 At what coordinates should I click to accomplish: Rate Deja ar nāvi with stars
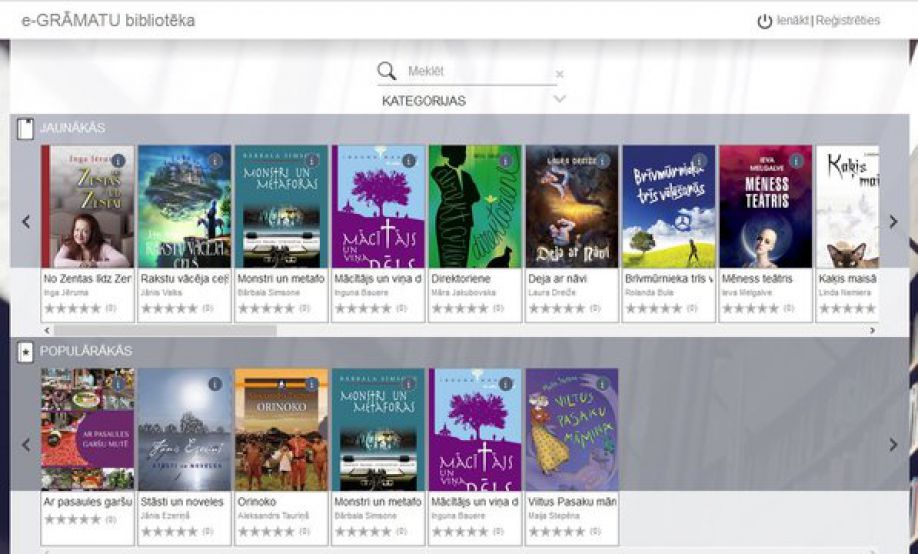click(556, 309)
